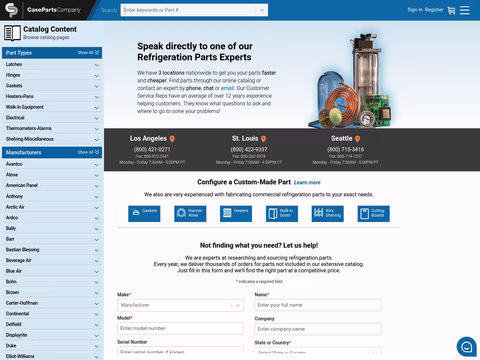Open the hamburger menu icon

tap(465, 10)
